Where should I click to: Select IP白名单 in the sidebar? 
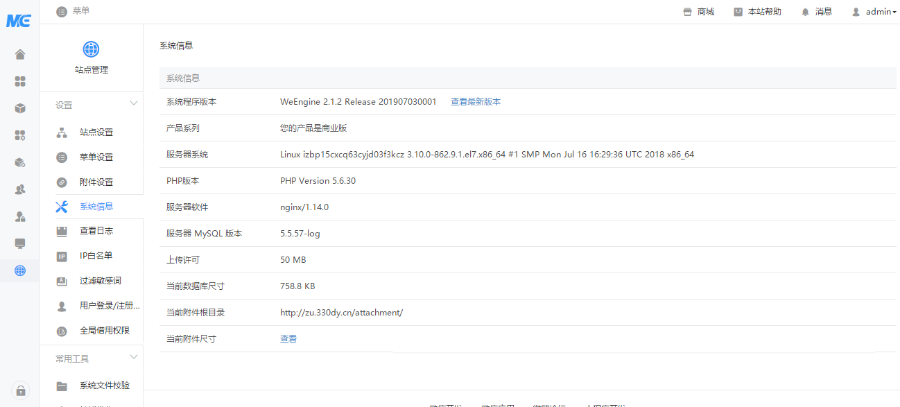tap(96, 256)
